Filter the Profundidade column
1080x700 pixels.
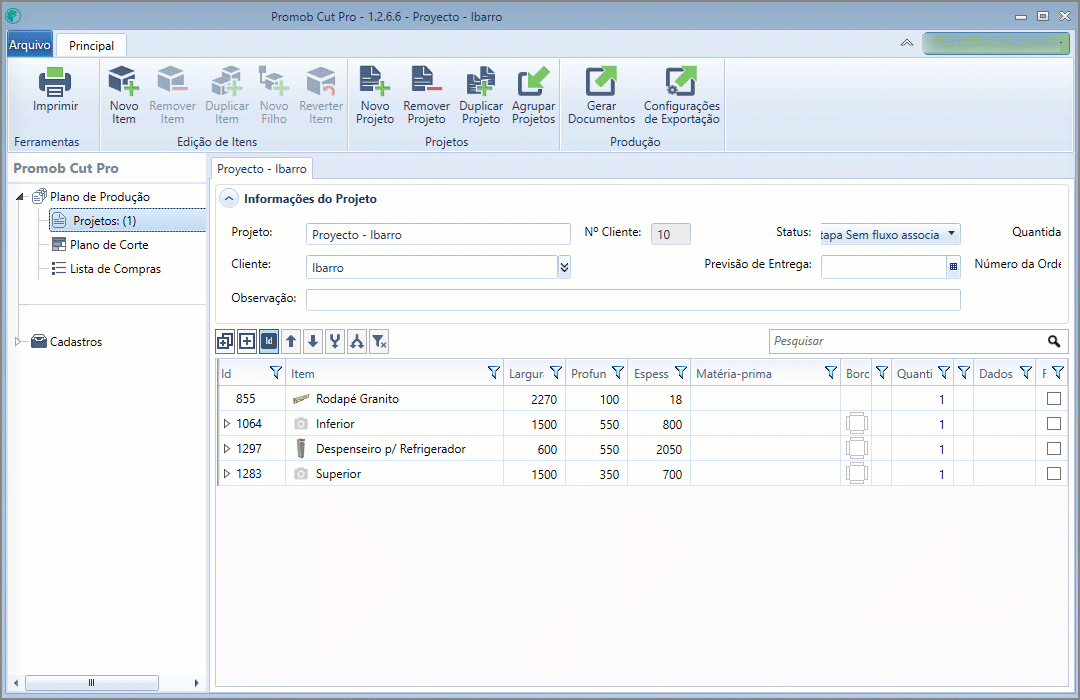tap(618, 373)
